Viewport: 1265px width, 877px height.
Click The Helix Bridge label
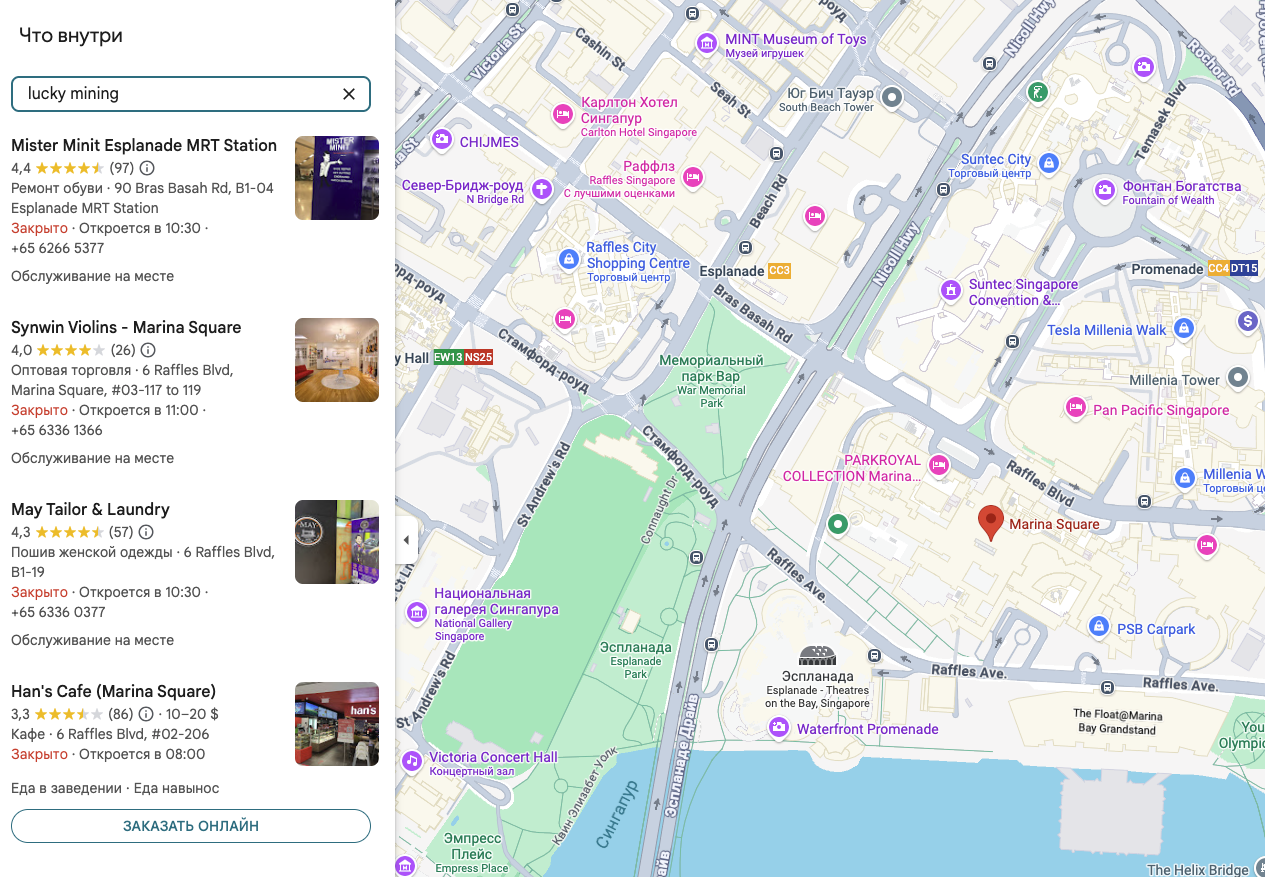[1198, 870]
